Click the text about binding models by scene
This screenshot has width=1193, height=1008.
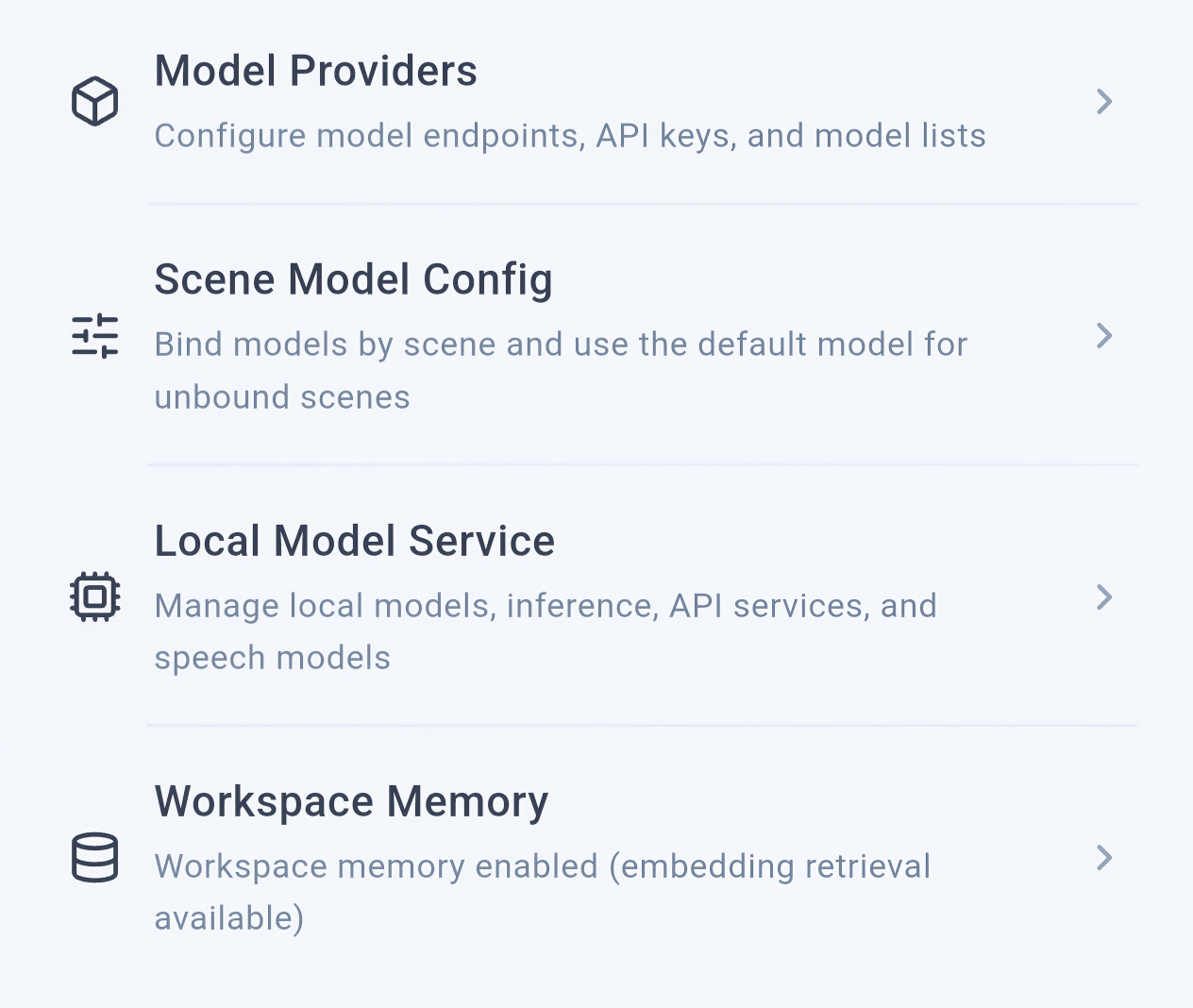pos(560,344)
